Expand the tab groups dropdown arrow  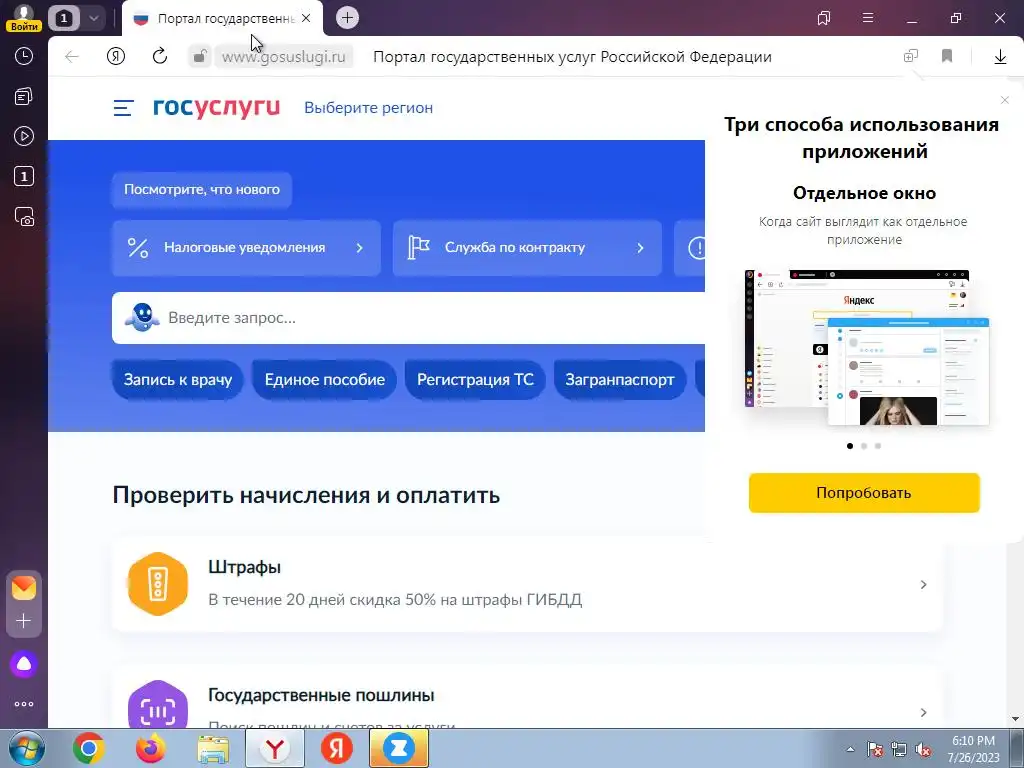point(93,18)
